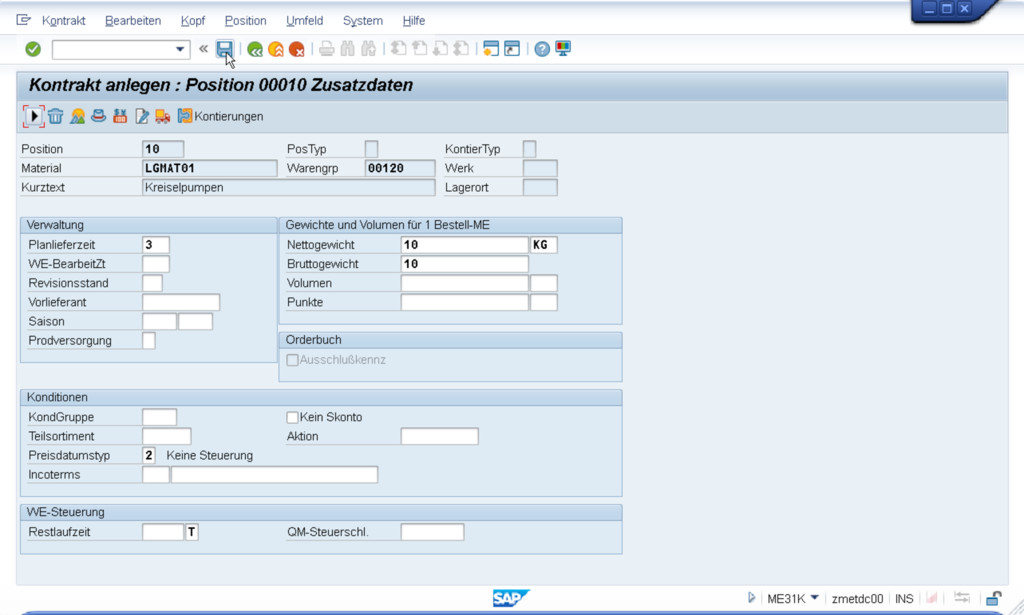Click the green Back arrow icon
The width and height of the screenshot is (1024, 615).
(255, 49)
